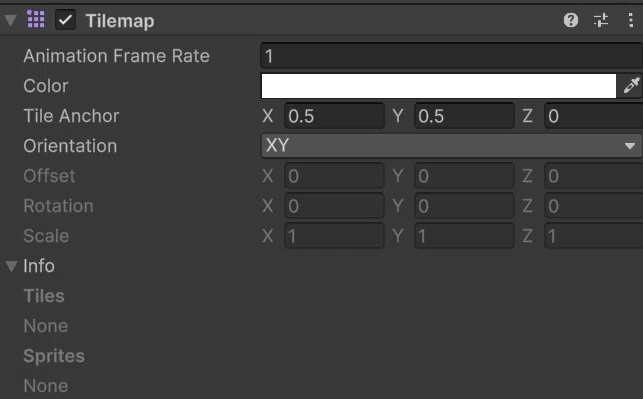This screenshot has height=399, width=643.
Task: Open the Tilemap component help reference
Action: (x=570, y=20)
